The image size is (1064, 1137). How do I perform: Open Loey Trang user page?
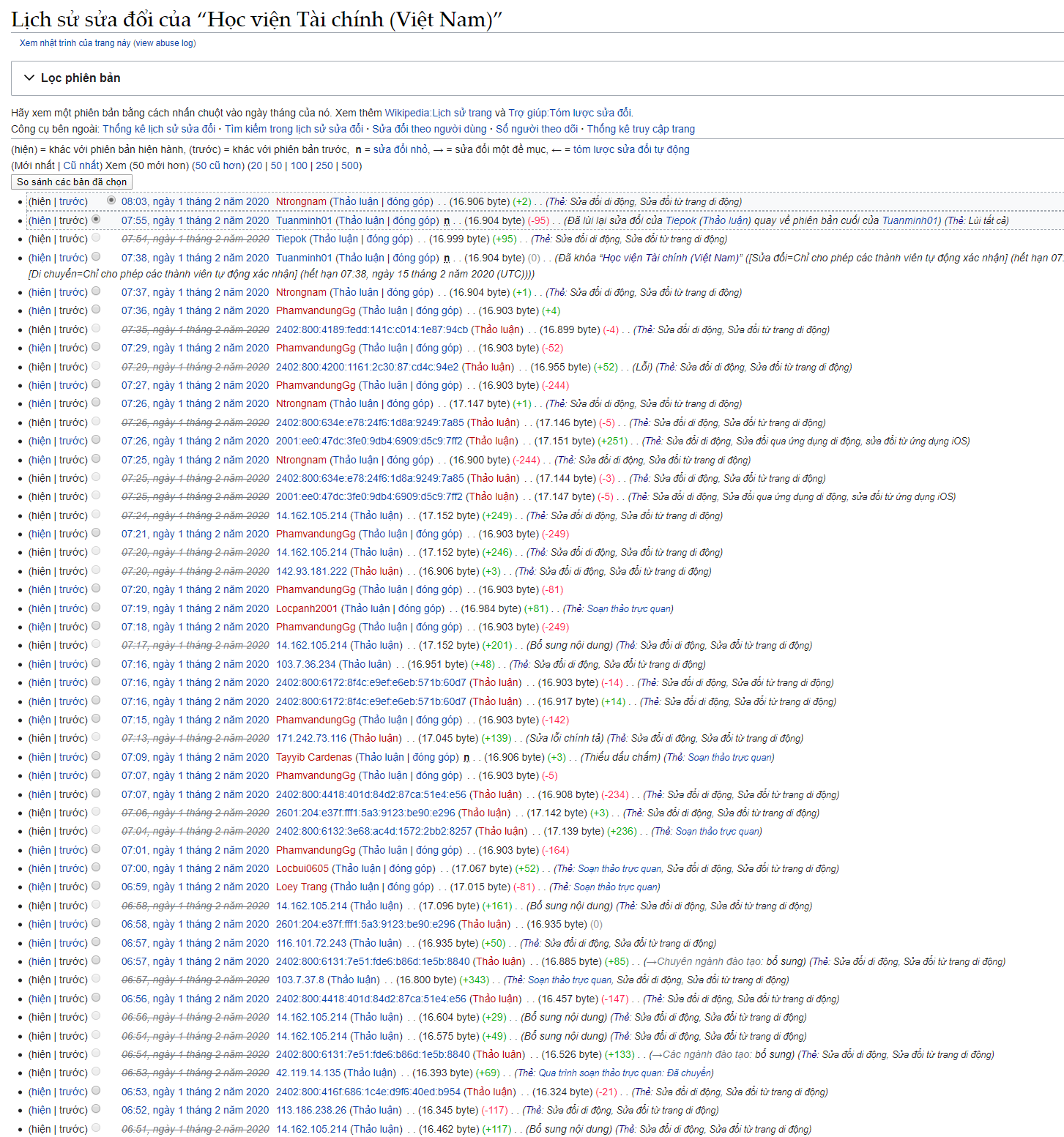(x=302, y=887)
